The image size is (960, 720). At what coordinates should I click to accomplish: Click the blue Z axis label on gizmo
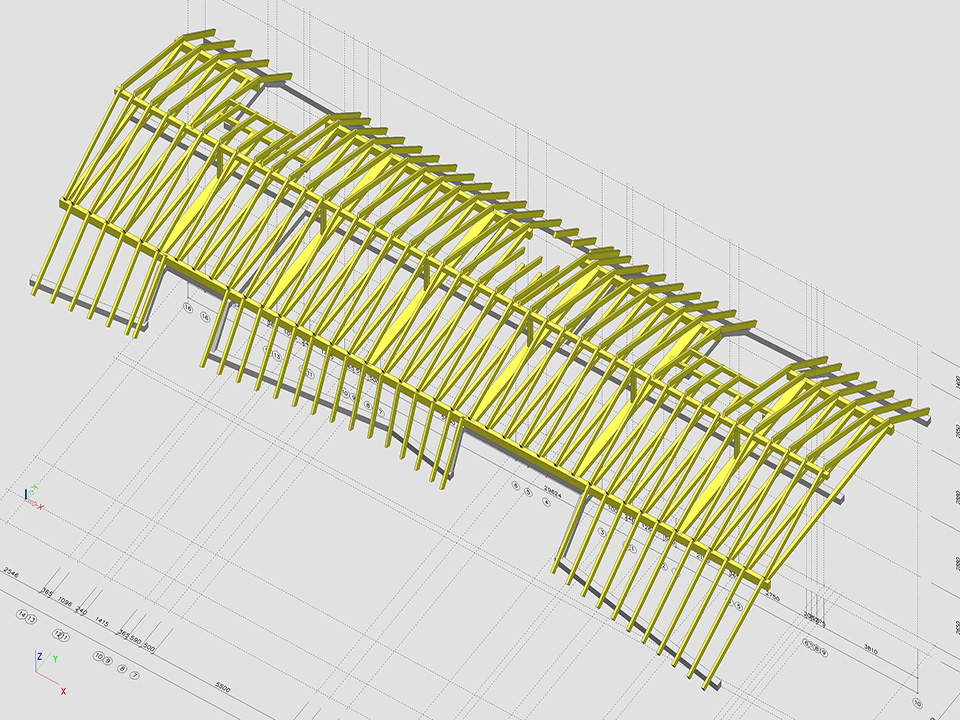pyautogui.click(x=39, y=657)
